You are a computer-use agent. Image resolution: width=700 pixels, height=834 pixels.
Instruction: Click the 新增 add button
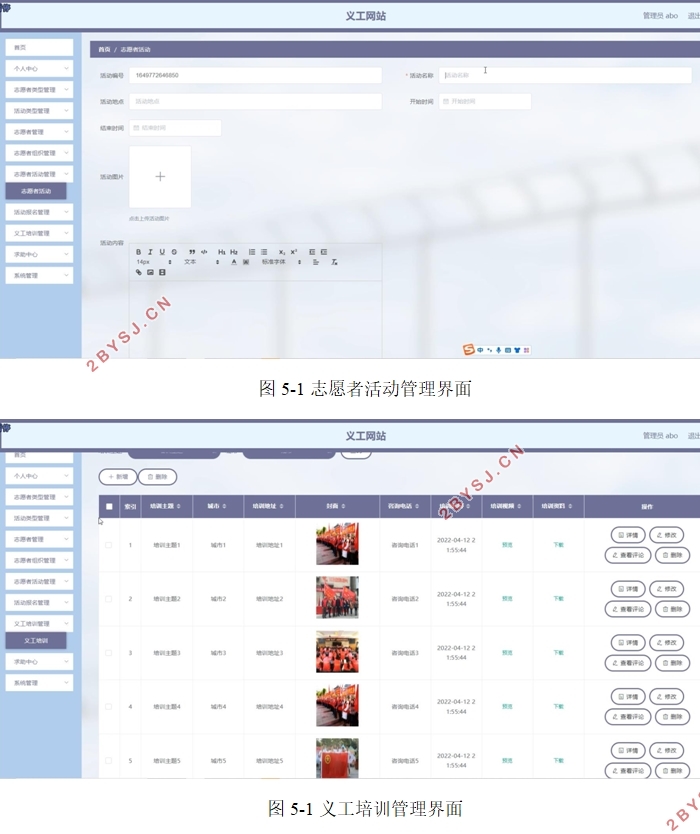point(118,477)
